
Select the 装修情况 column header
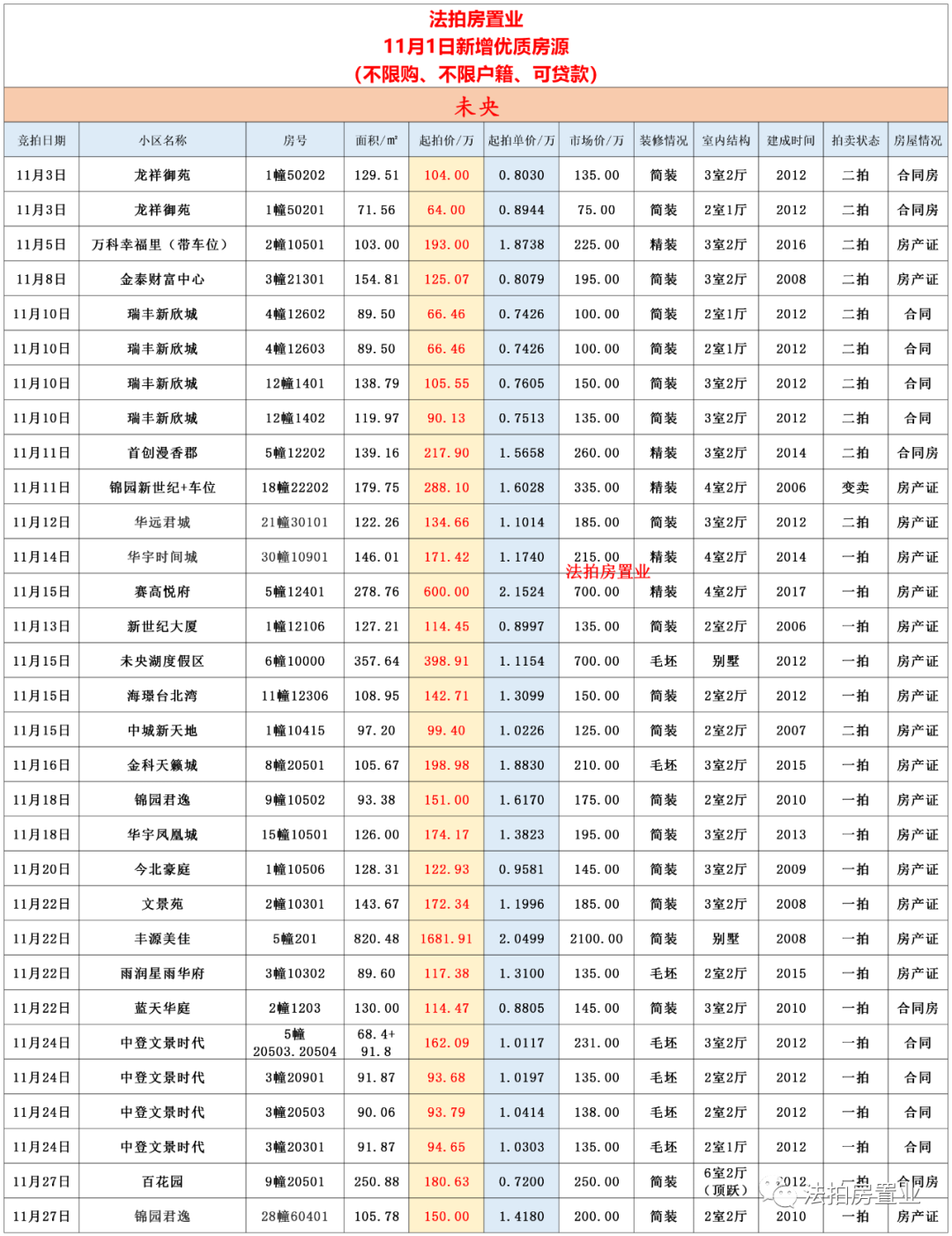pyautogui.click(x=664, y=140)
